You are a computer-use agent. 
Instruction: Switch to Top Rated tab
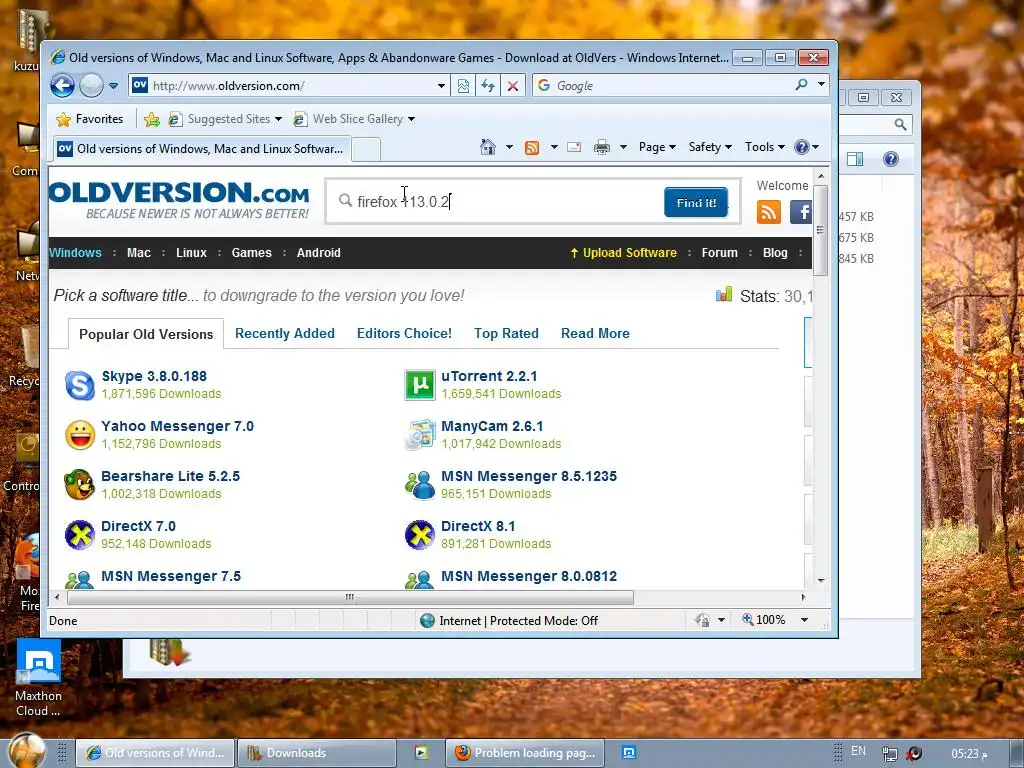tap(506, 333)
